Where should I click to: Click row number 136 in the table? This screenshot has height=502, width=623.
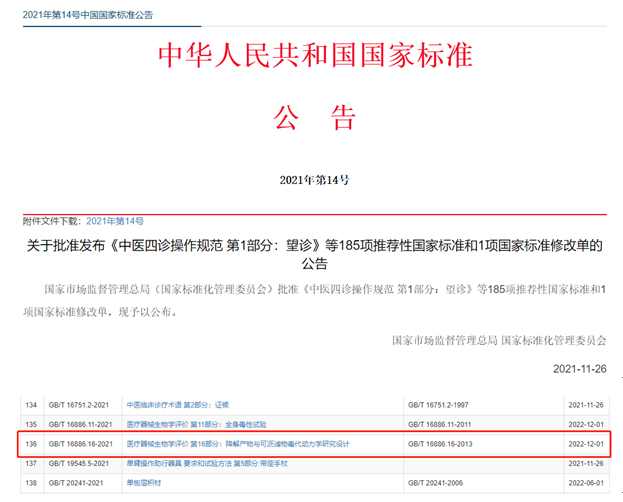(x=31, y=443)
